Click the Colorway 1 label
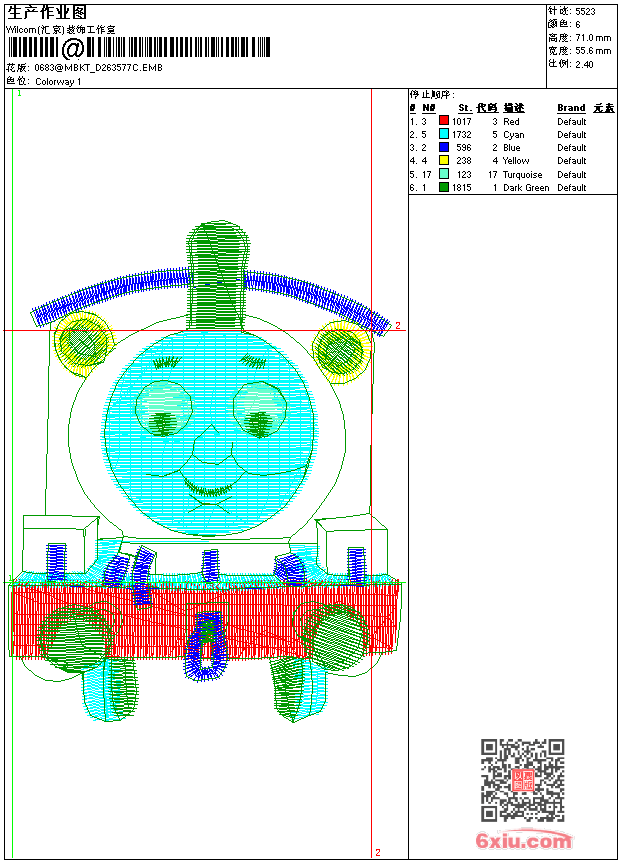Screen dimensions: 620x860 58,82
